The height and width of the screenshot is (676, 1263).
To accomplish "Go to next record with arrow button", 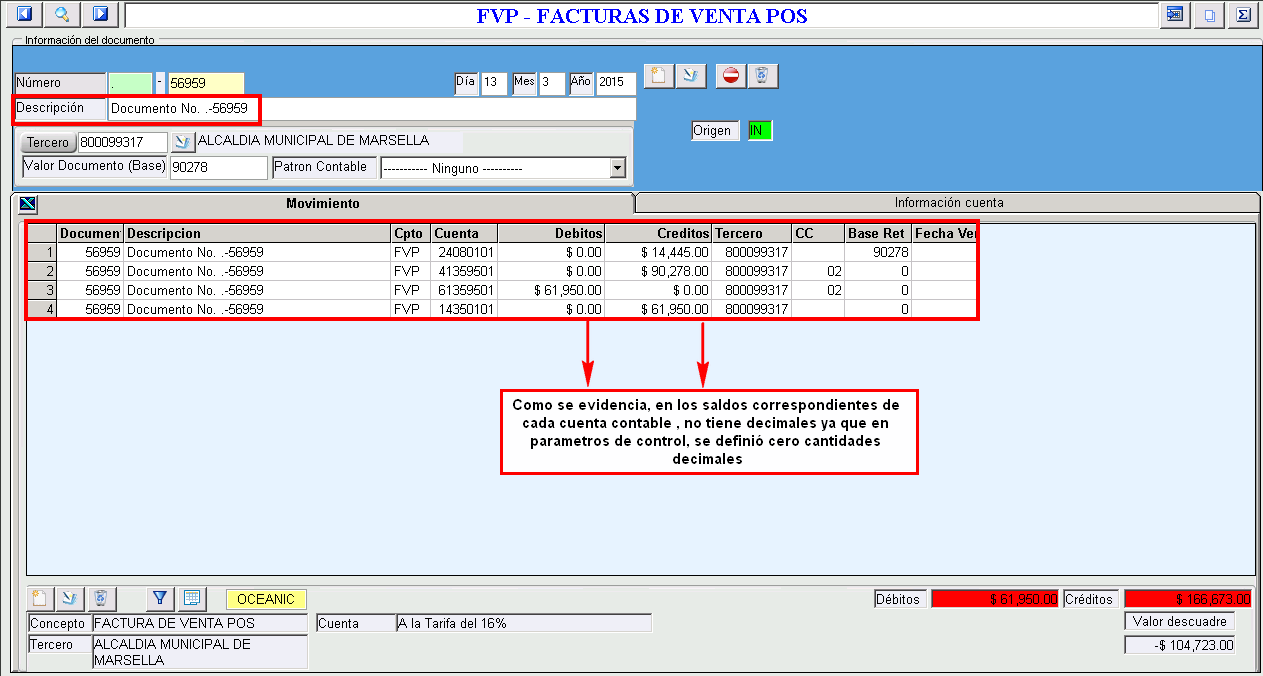I will click(x=99, y=15).
